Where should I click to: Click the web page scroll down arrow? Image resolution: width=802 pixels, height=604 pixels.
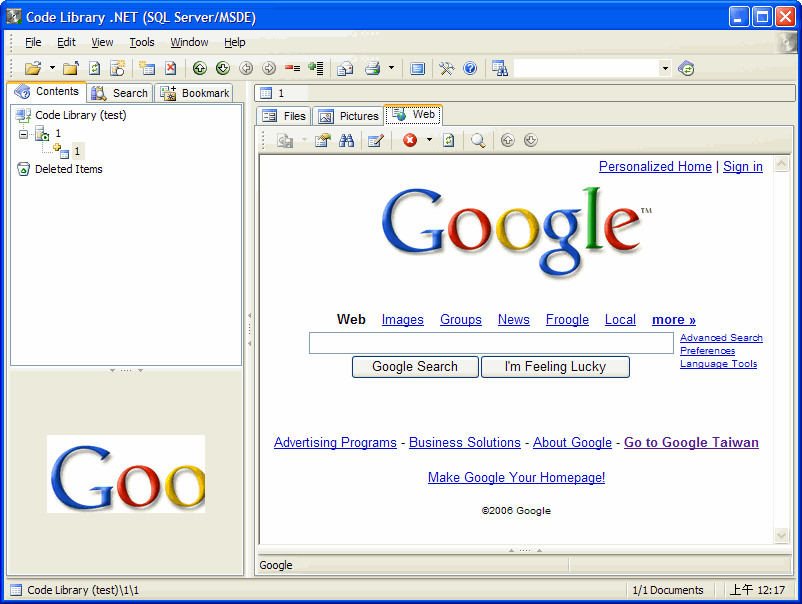point(781,535)
